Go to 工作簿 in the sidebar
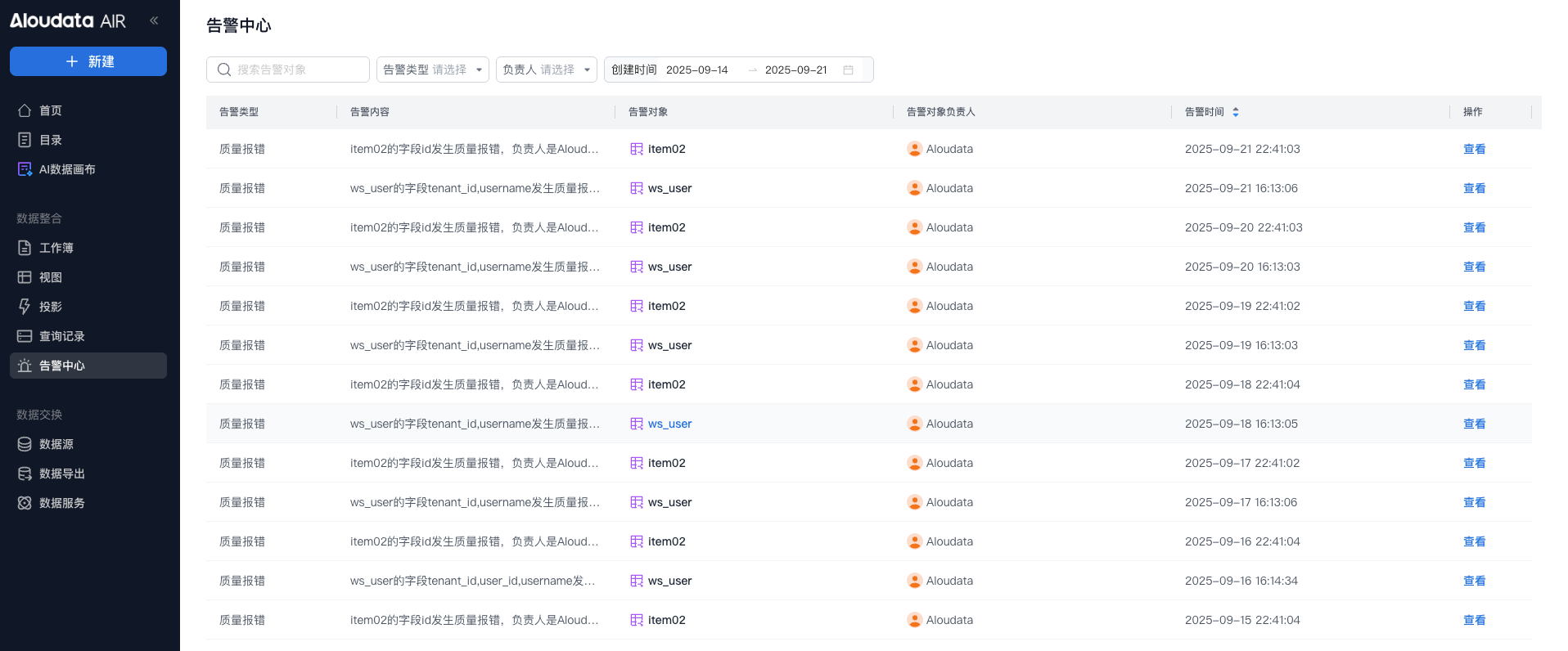 (x=56, y=248)
